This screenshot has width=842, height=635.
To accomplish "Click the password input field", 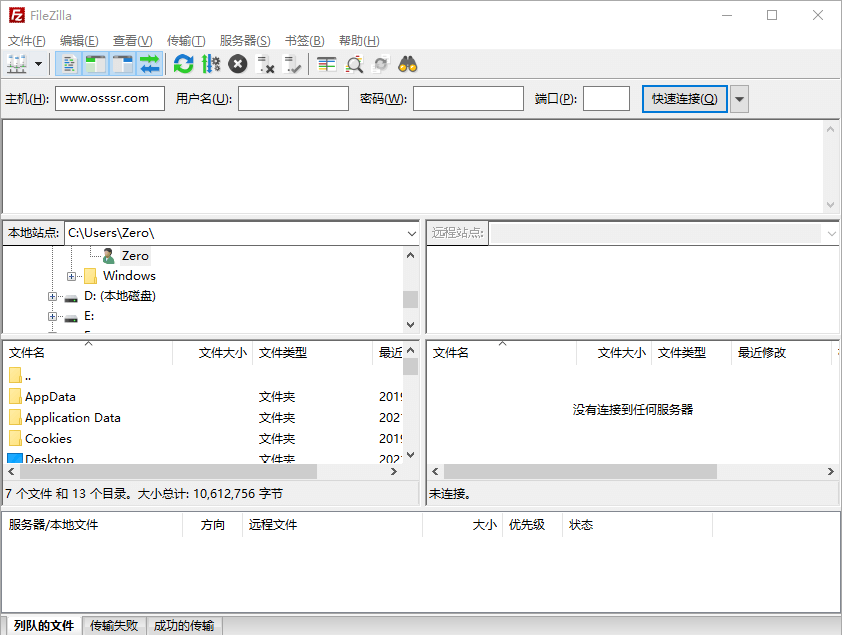I will [468, 99].
